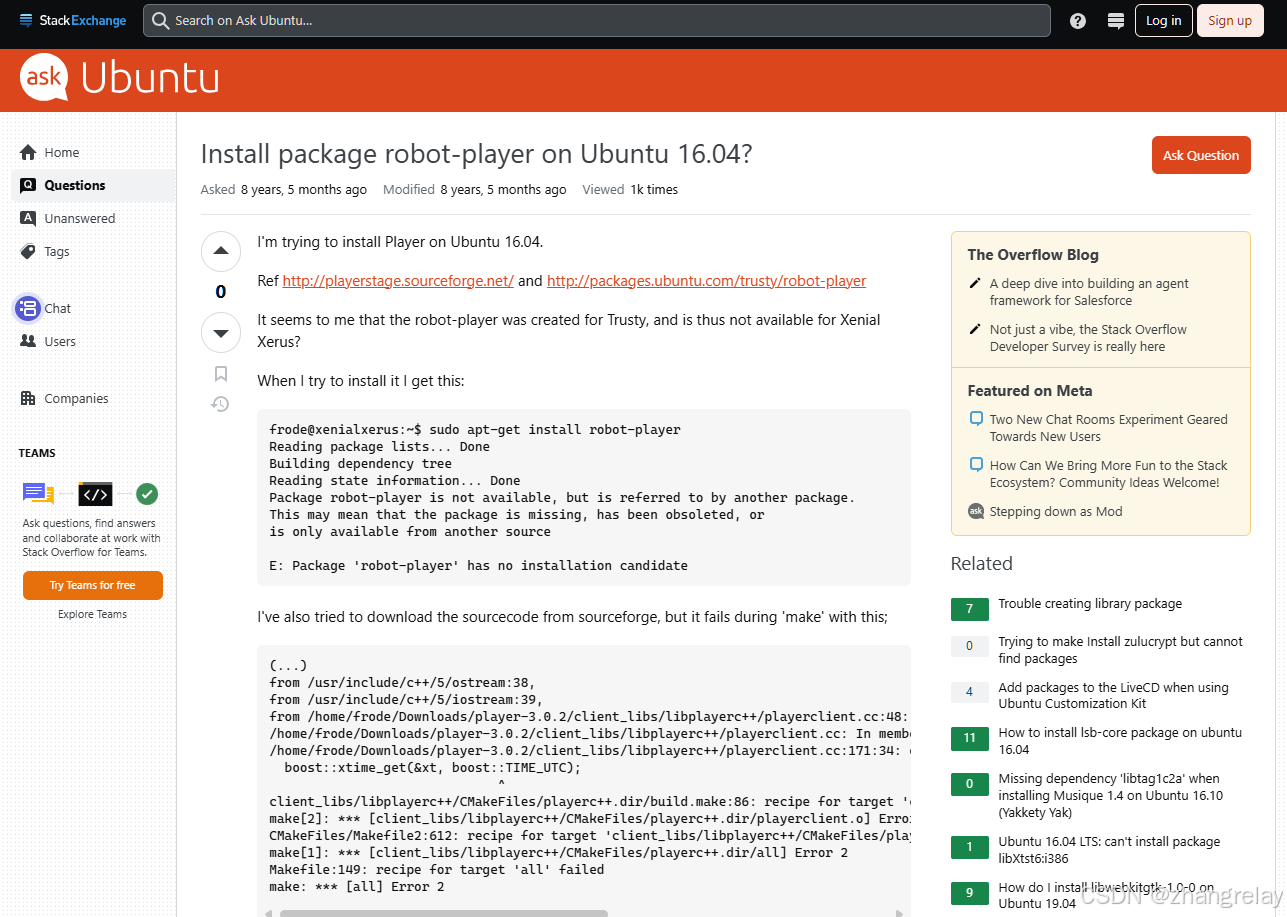Click the Chat bubble icon
The height and width of the screenshot is (917, 1287).
click(28, 308)
